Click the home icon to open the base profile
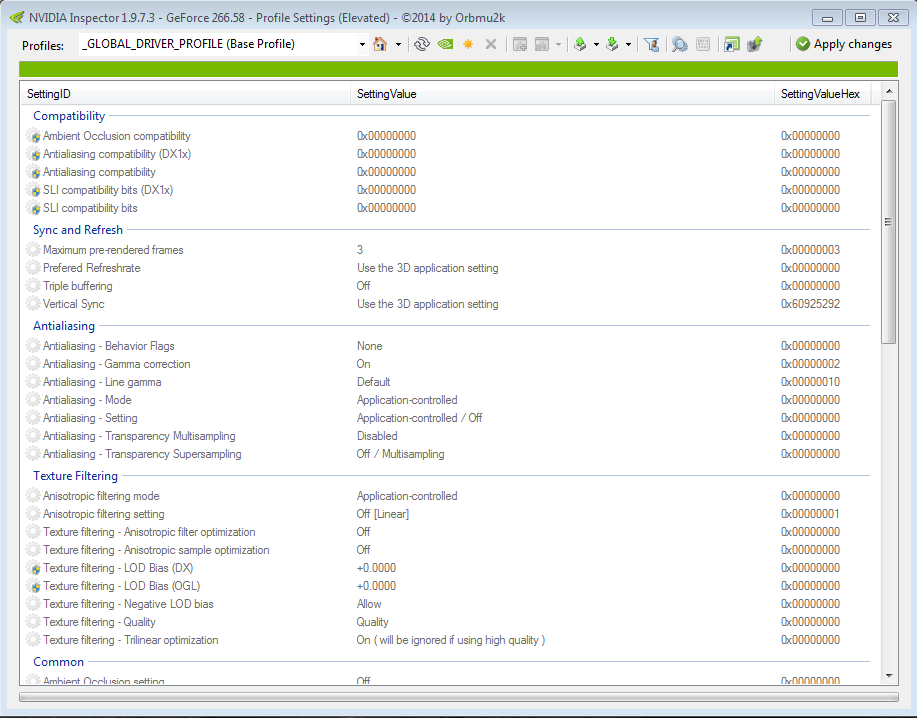The image size is (917, 718). click(380, 44)
